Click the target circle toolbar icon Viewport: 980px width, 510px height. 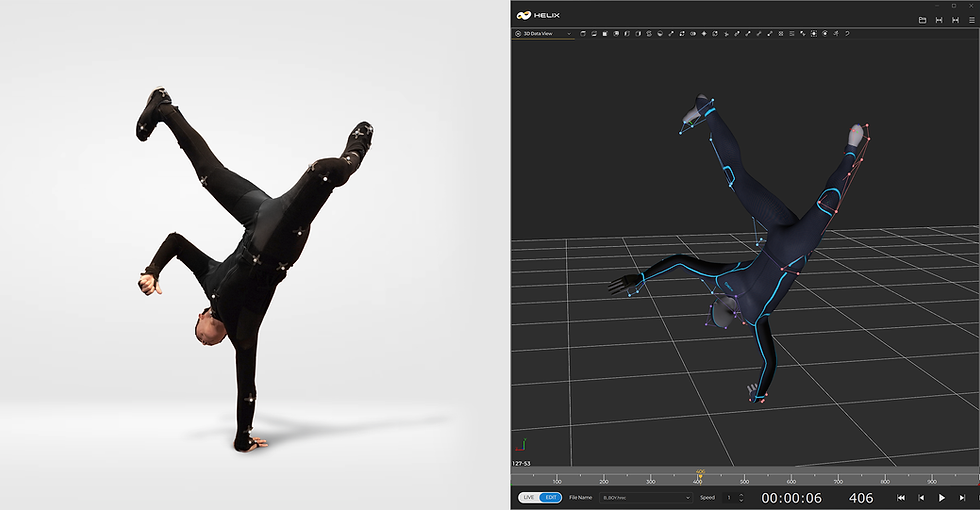824,34
